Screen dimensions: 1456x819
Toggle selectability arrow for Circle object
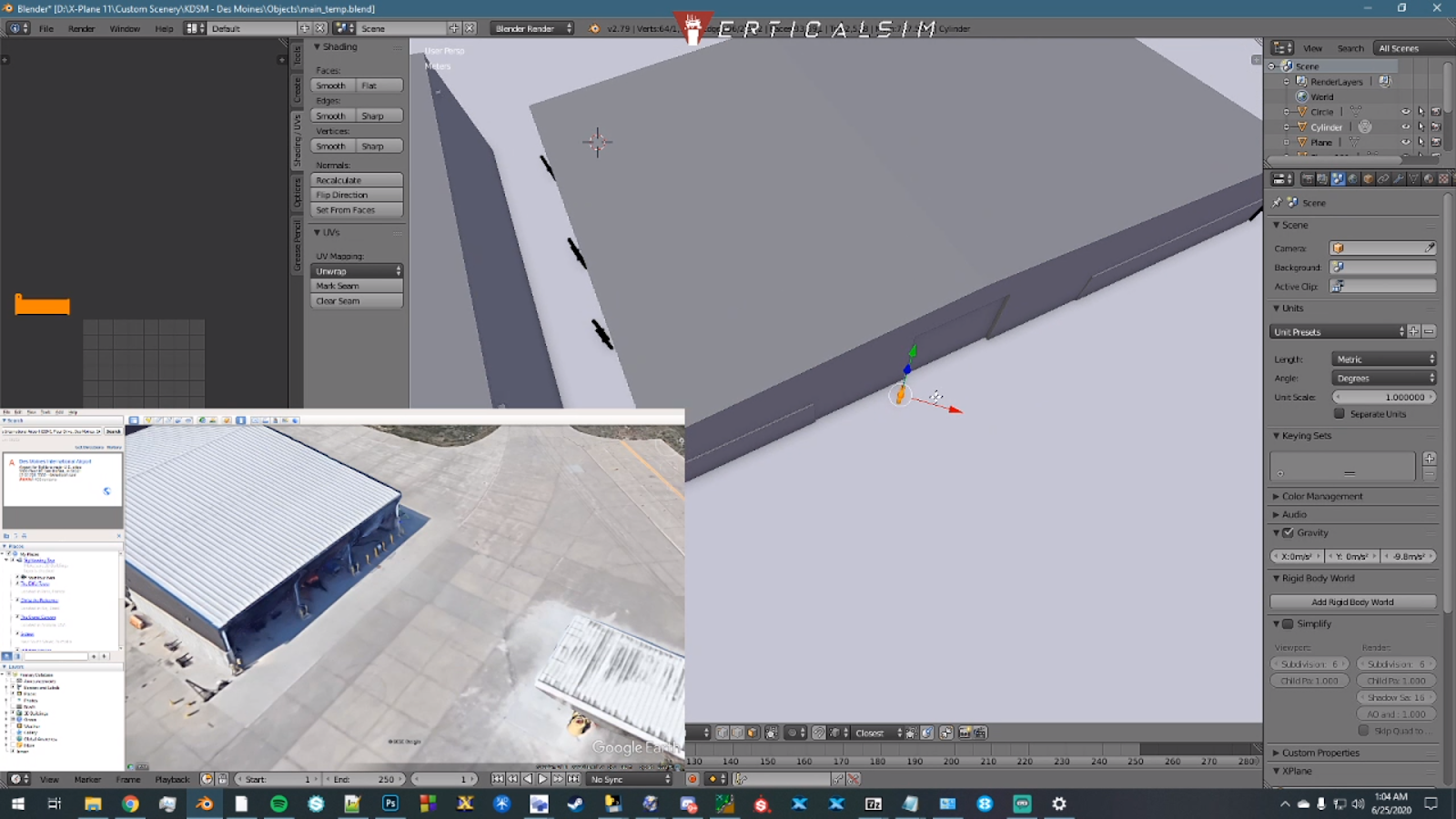click(1421, 112)
